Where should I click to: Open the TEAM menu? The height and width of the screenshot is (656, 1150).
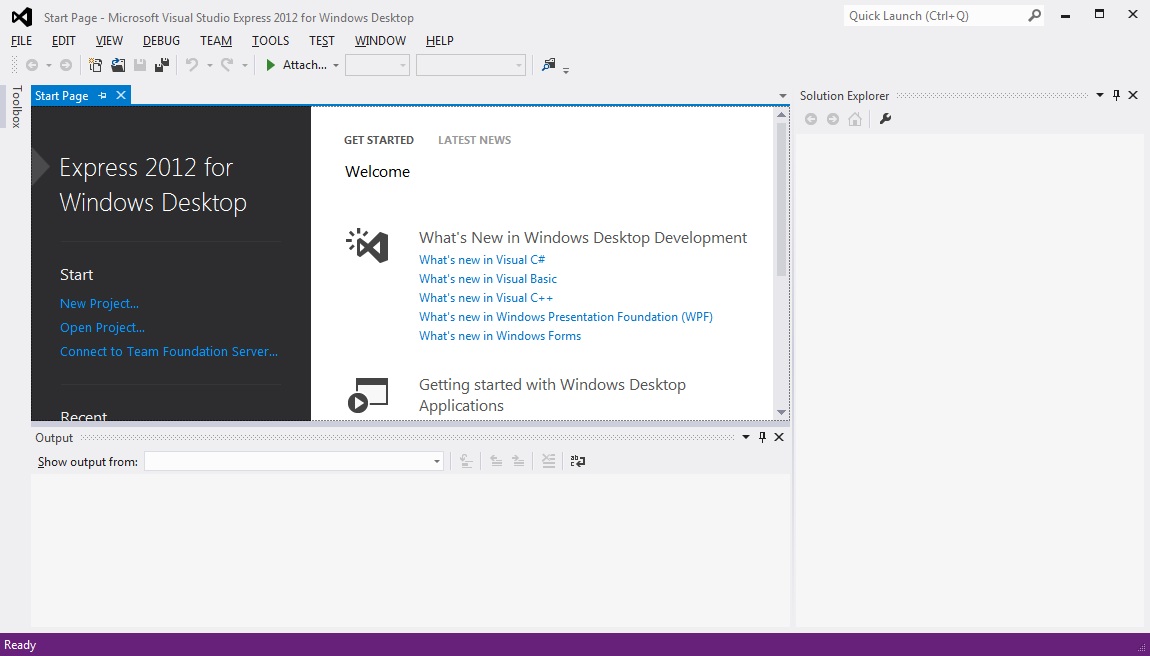[216, 41]
